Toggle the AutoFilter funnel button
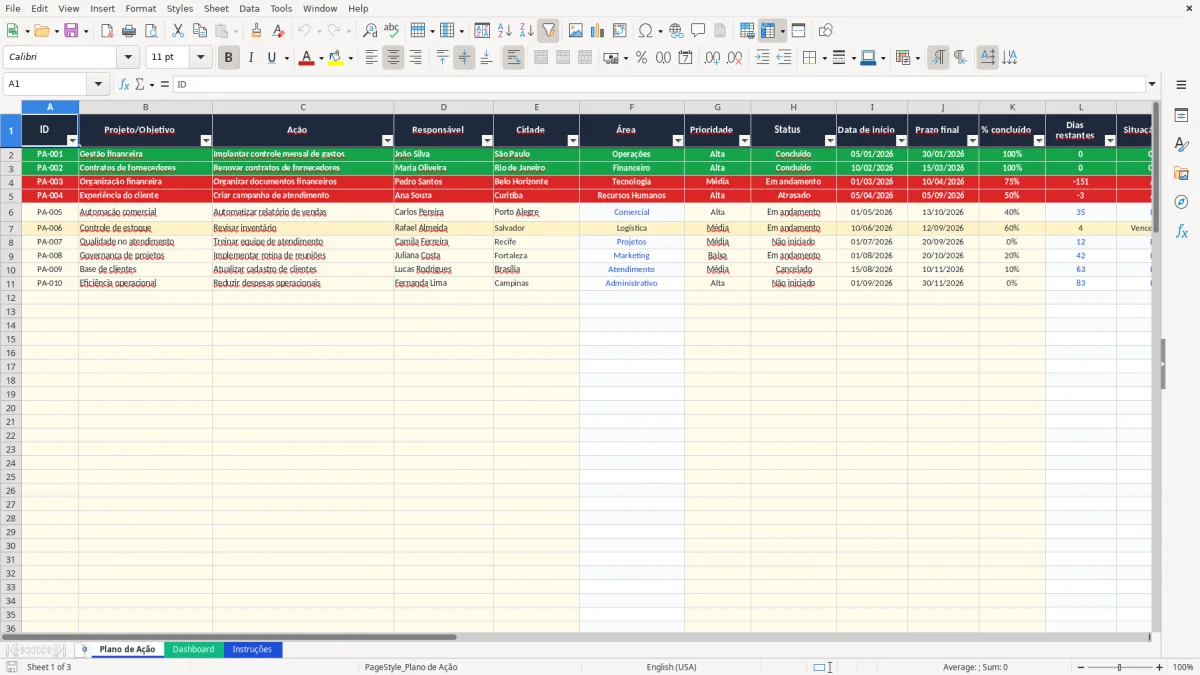1200x675 pixels. click(x=548, y=31)
